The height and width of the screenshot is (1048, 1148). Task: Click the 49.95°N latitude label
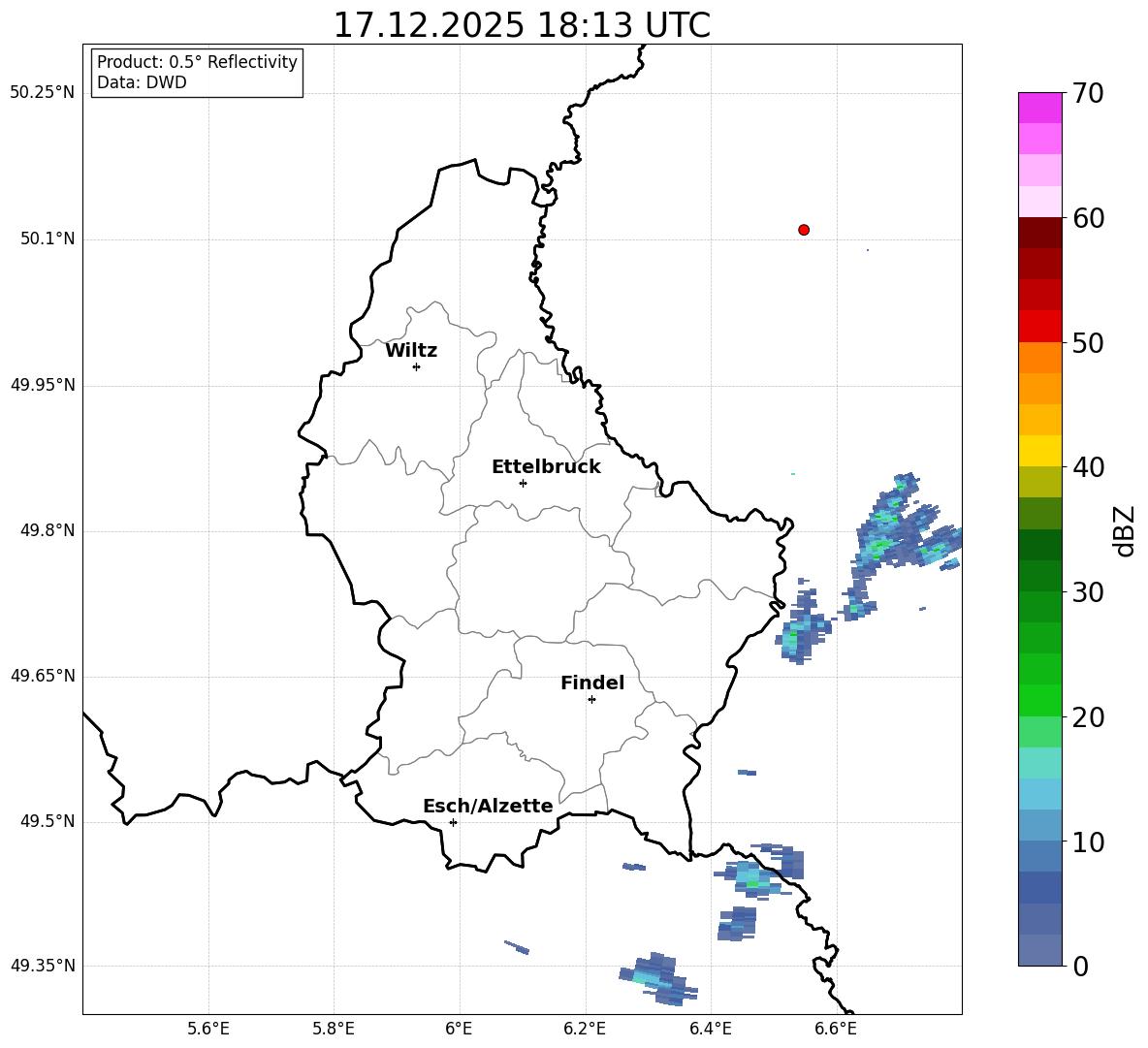(x=43, y=385)
